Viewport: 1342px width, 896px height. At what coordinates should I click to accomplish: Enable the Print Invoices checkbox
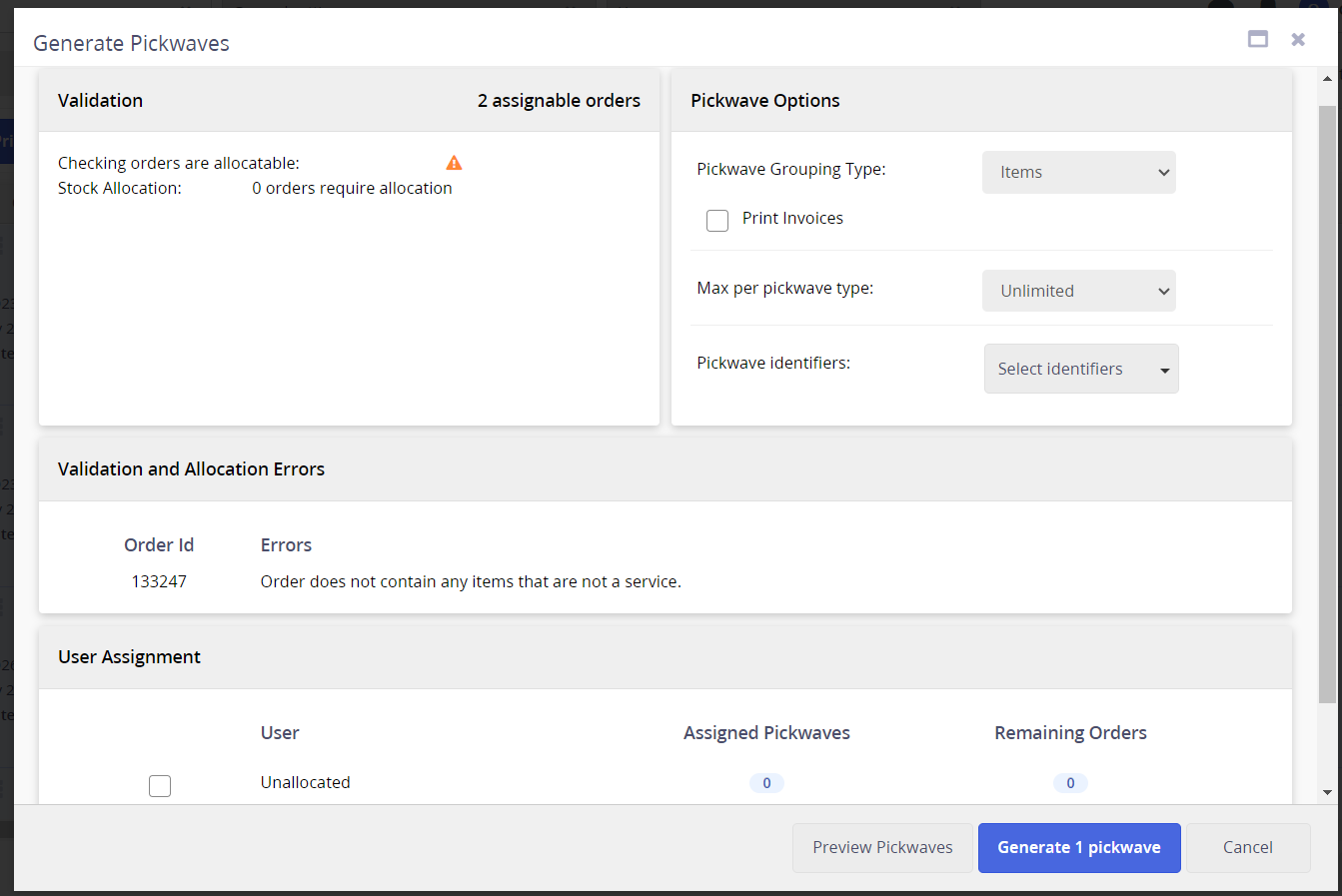[717, 220]
